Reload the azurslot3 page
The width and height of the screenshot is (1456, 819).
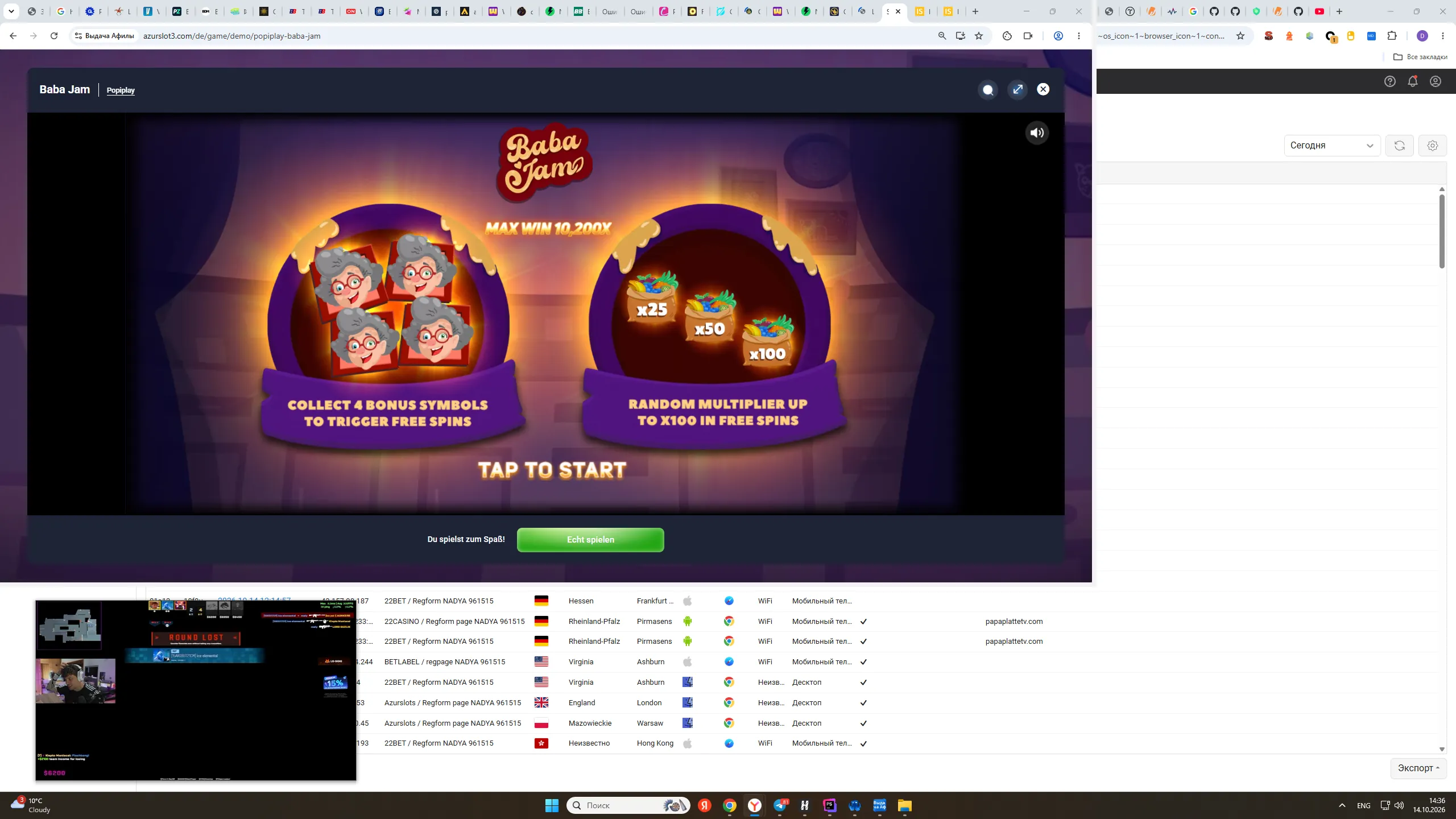54,36
